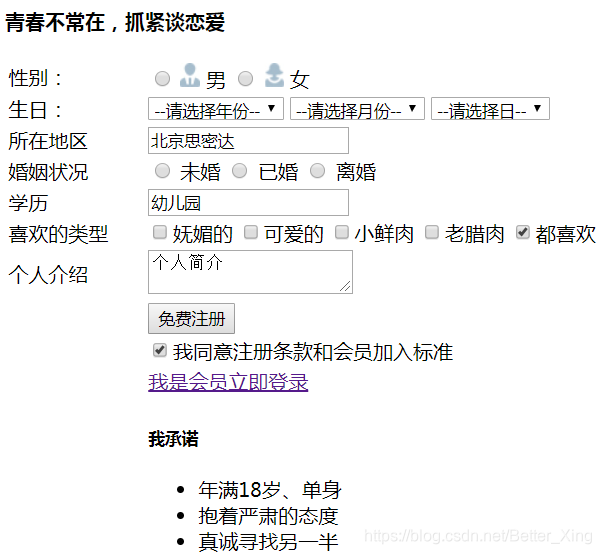Click the heading 青春不常在，抓紧谈恋爱
This screenshot has height=554, width=601.
[x=115, y=22]
